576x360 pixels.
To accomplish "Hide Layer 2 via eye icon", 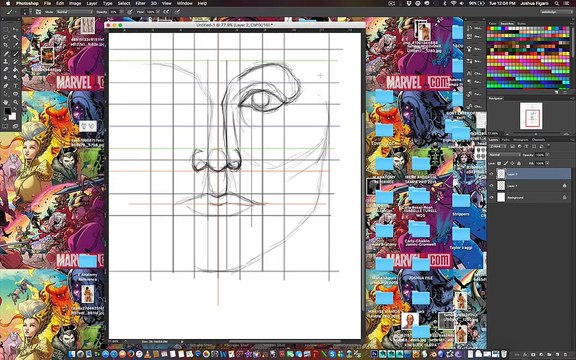I will pyautogui.click(x=491, y=174).
